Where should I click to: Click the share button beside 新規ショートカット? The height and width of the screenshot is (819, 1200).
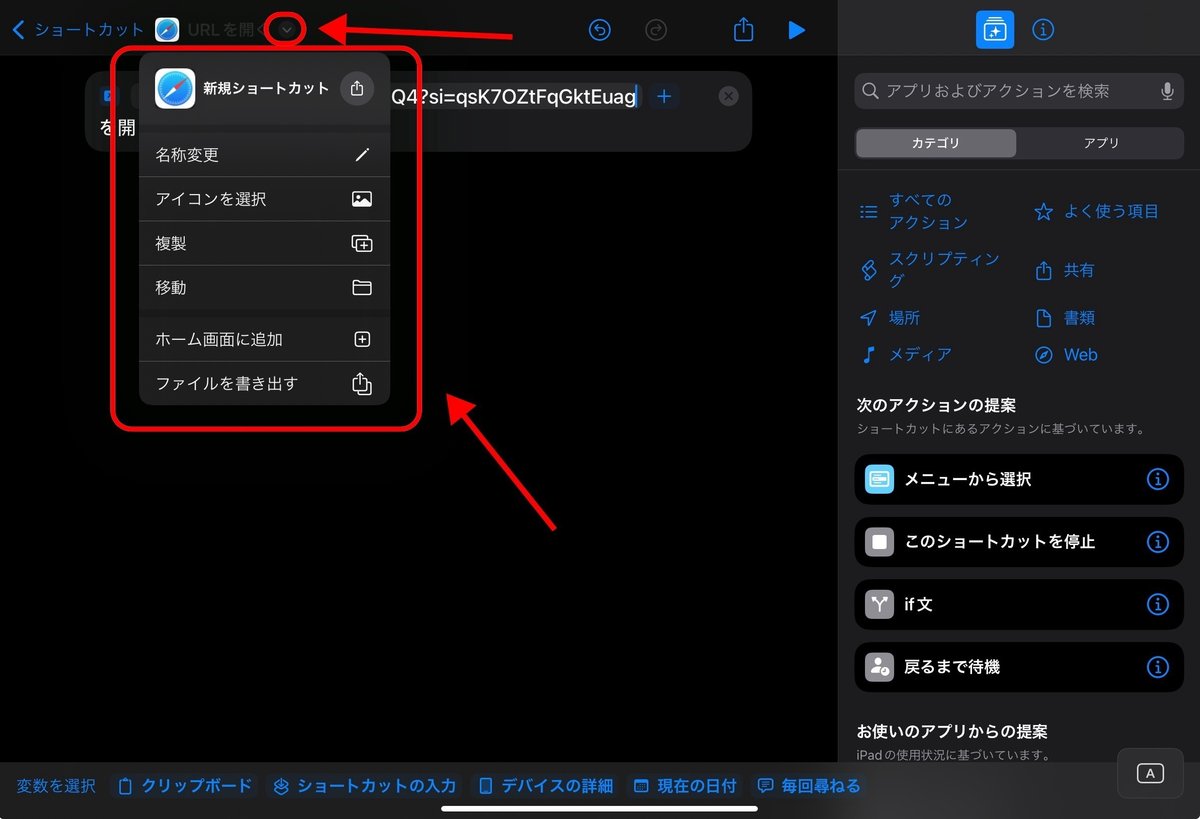(x=357, y=88)
